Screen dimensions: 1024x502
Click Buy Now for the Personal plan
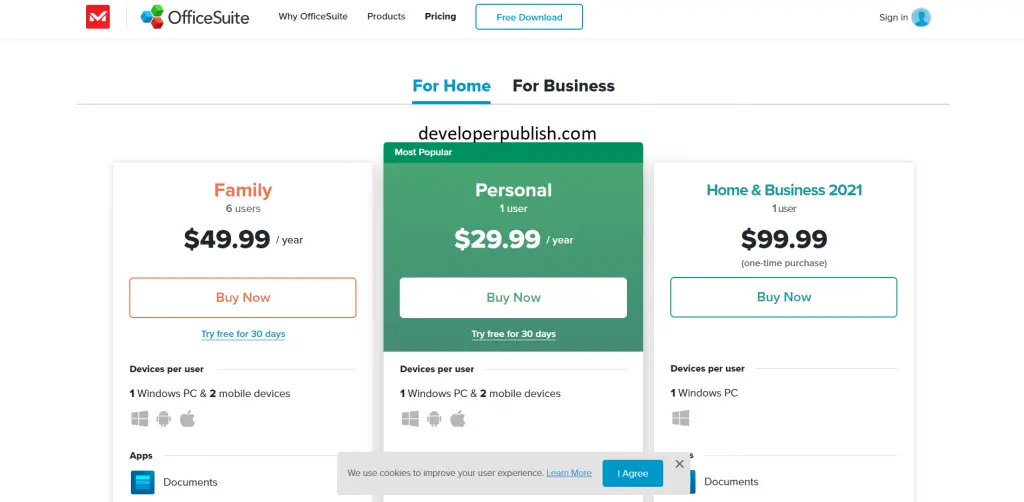[x=513, y=298]
